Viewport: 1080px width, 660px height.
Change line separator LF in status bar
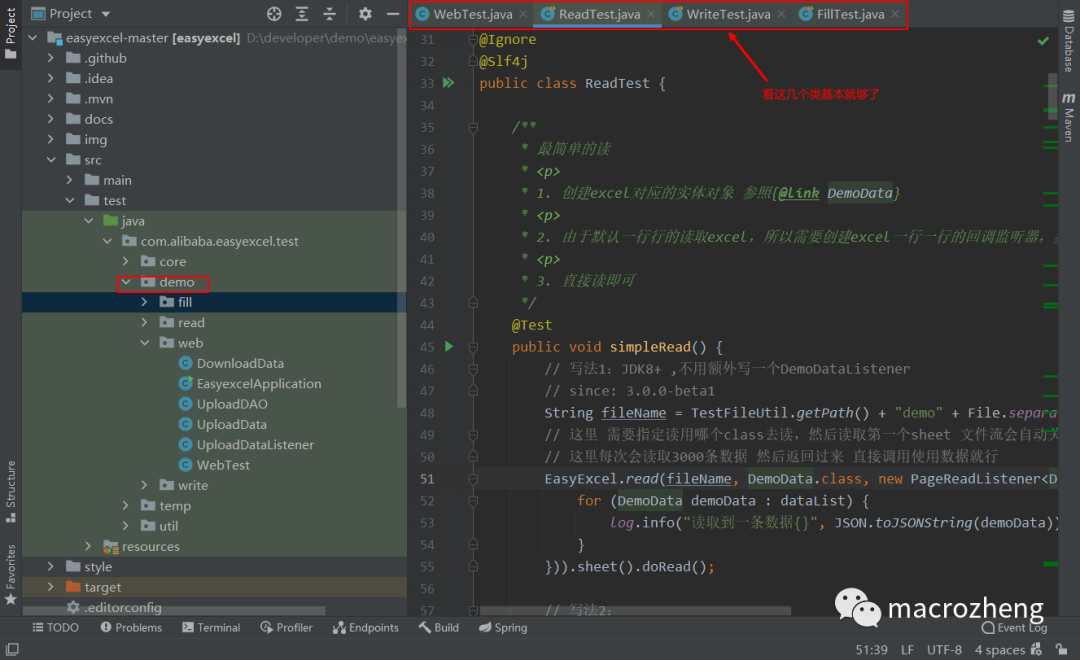point(907,650)
